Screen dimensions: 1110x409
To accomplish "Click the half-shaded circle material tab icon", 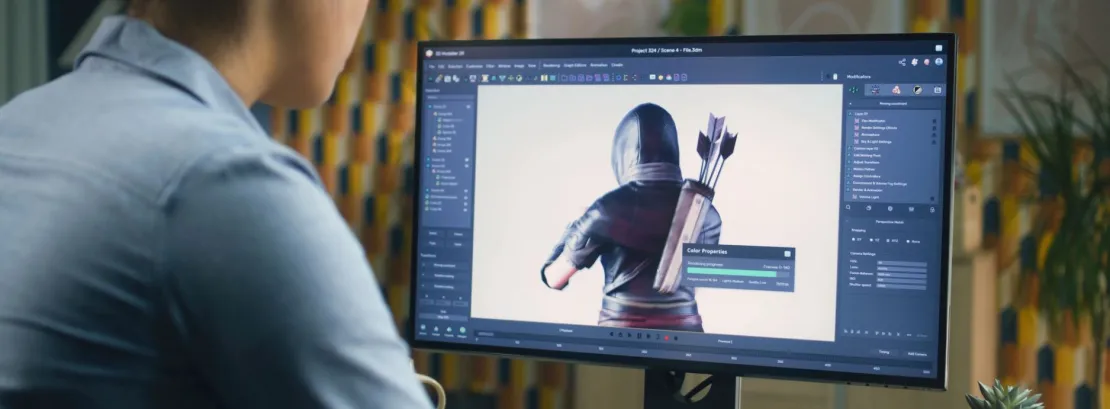I will (917, 90).
